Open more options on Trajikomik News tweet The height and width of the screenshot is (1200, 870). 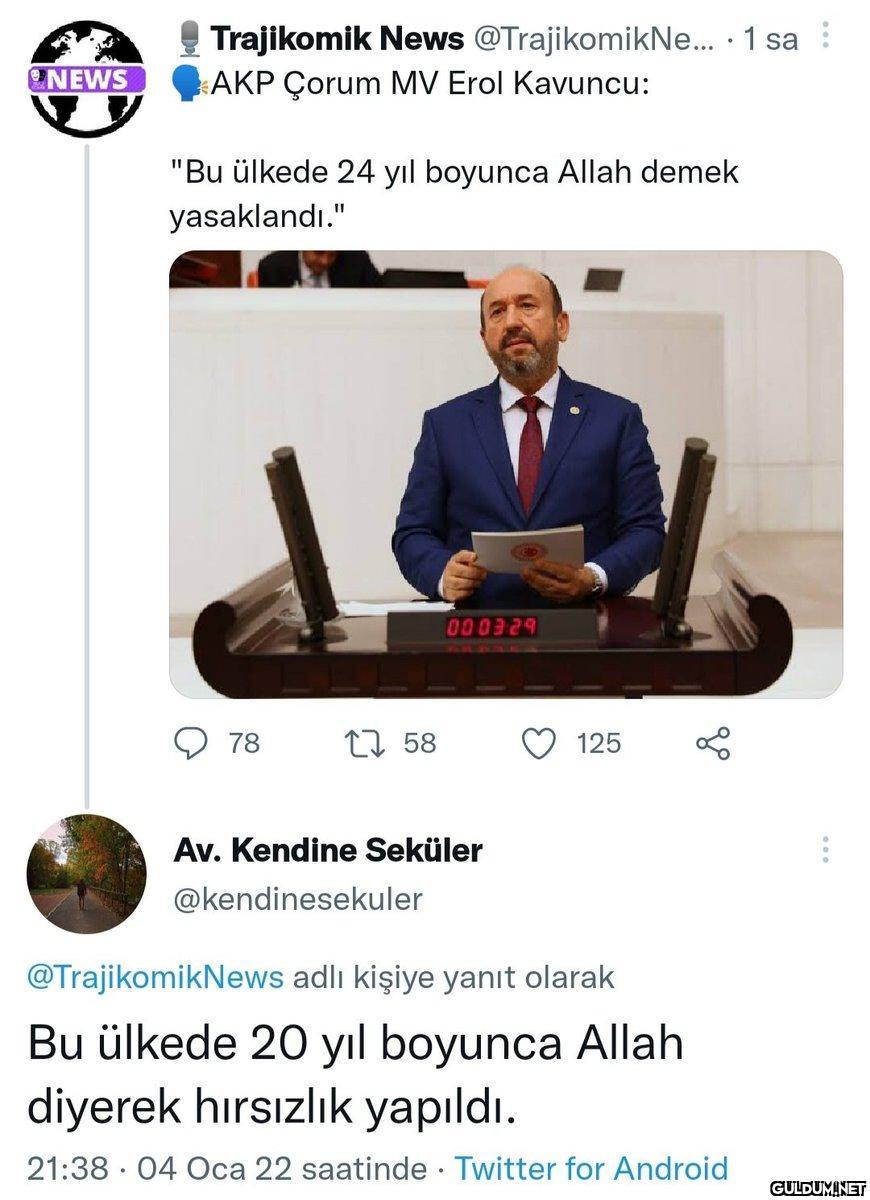825,38
